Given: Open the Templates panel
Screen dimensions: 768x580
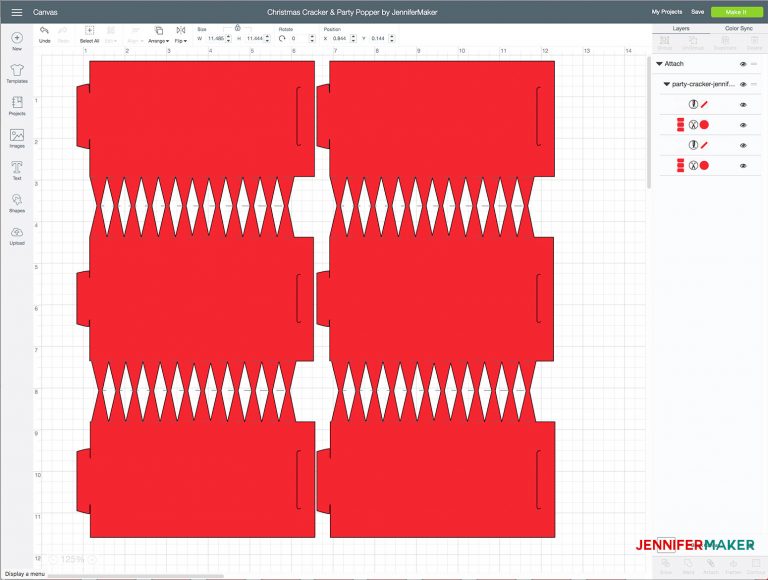Looking at the screenshot, I should pos(17,73).
